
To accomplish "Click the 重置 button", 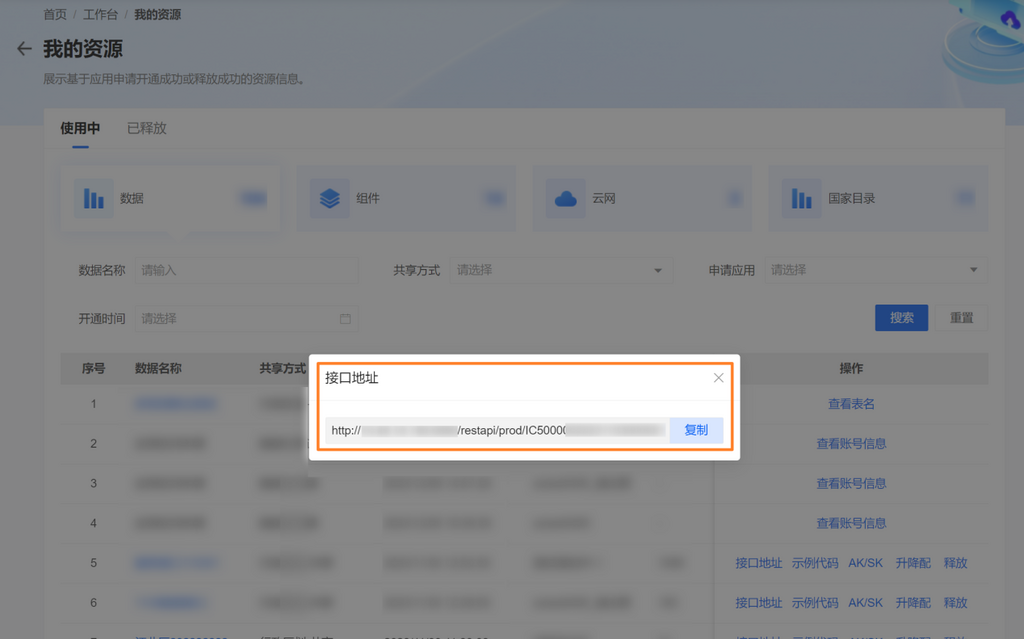I will click(x=961, y=318).
